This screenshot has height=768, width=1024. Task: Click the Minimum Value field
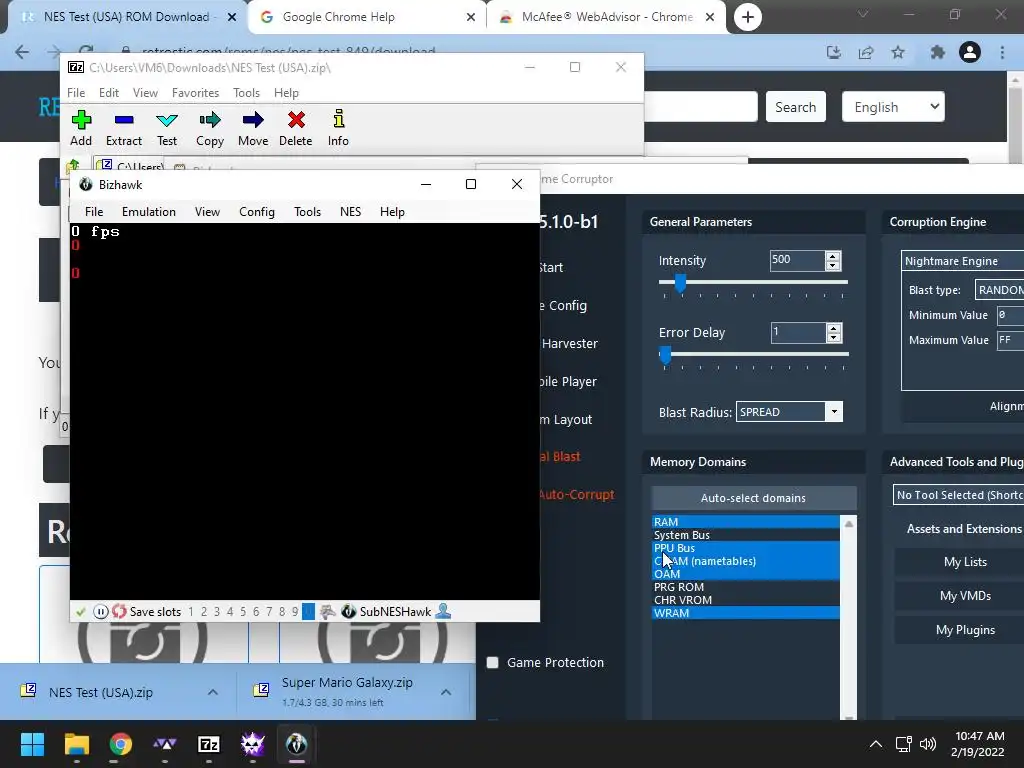pos(1010,315)
